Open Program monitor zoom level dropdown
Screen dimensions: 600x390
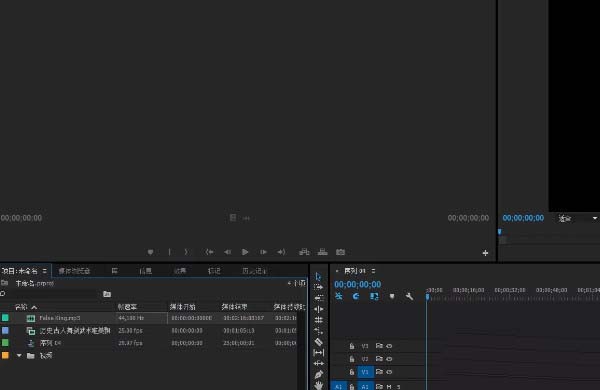pos(578,219)
